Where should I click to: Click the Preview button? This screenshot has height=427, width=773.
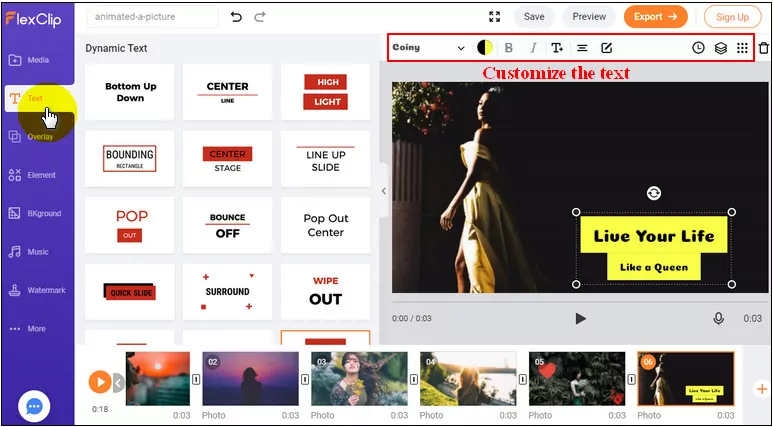tap(589, 17)
